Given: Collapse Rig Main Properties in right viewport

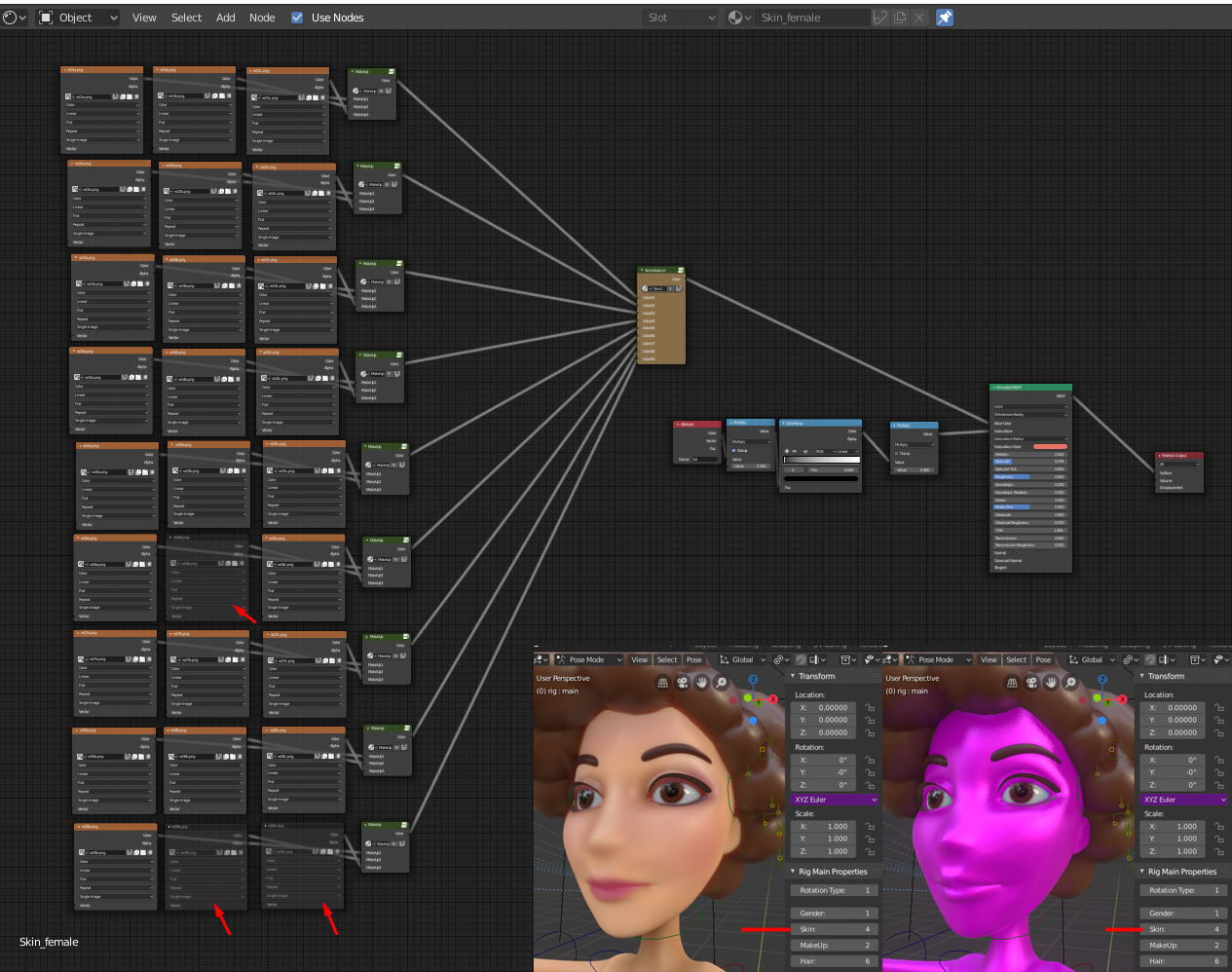Looking at the screenshot, I should coord(1181,872).
